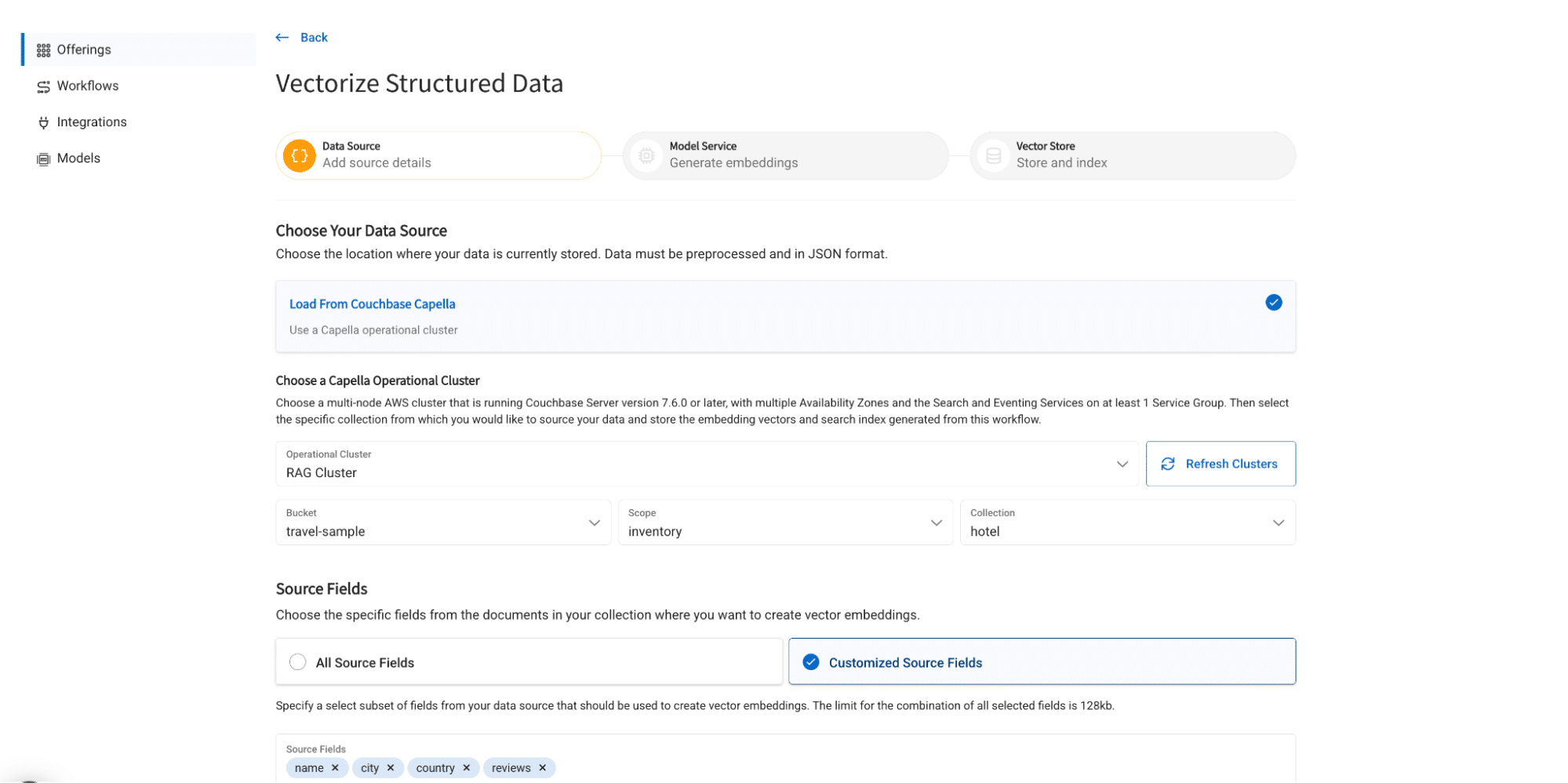The height and width of the screenshot is (783, 1568).
Task: Select the Customized Source Fields option
Action: (x=1042, y=661)
